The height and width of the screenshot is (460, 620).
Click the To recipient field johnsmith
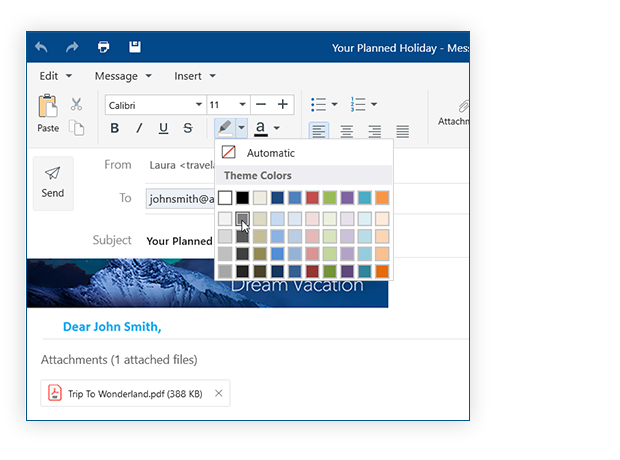[x=180, y=199]
